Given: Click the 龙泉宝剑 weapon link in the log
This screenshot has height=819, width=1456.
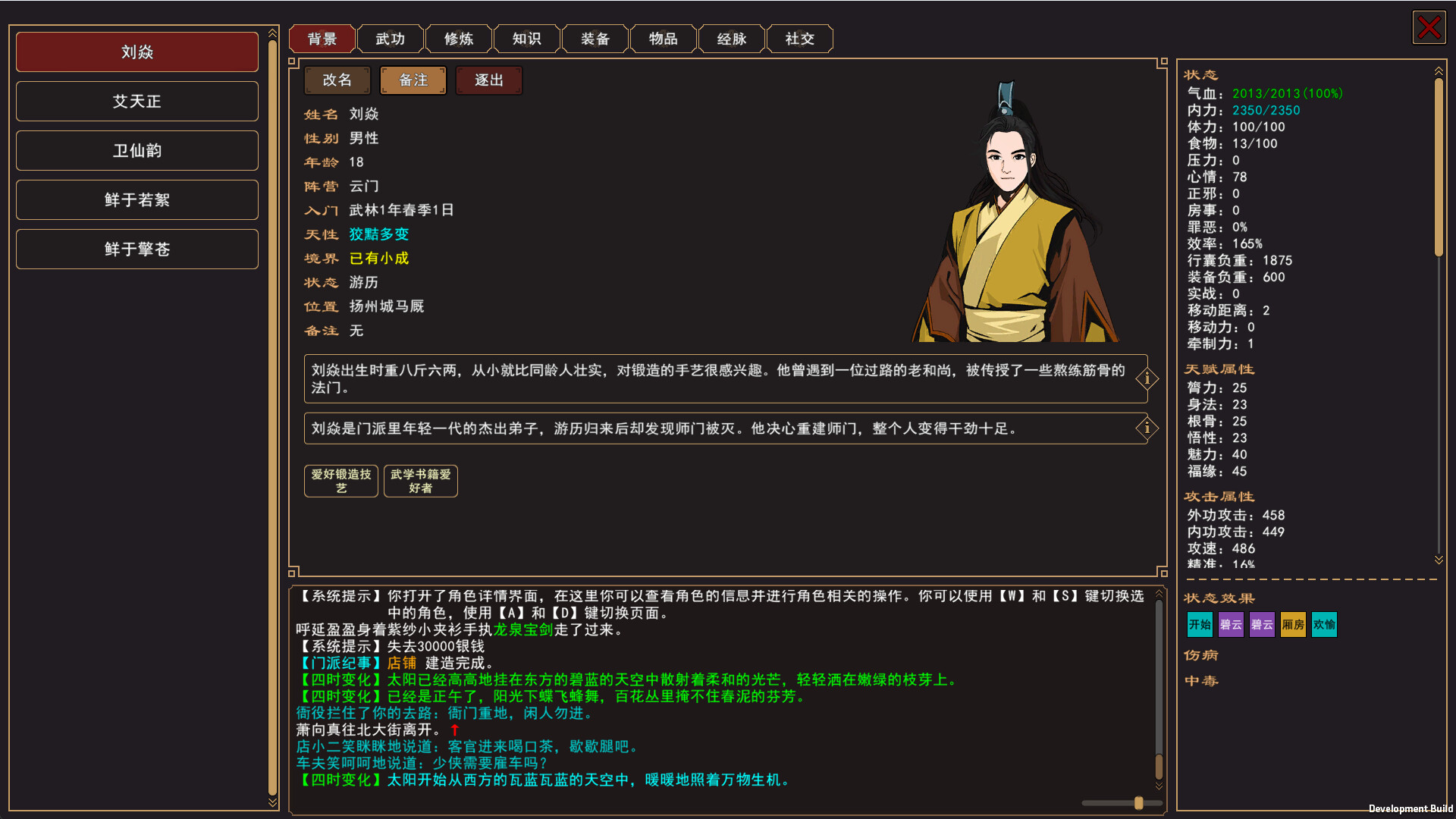Looking at the screenshot, I should [x=523, y=629].
